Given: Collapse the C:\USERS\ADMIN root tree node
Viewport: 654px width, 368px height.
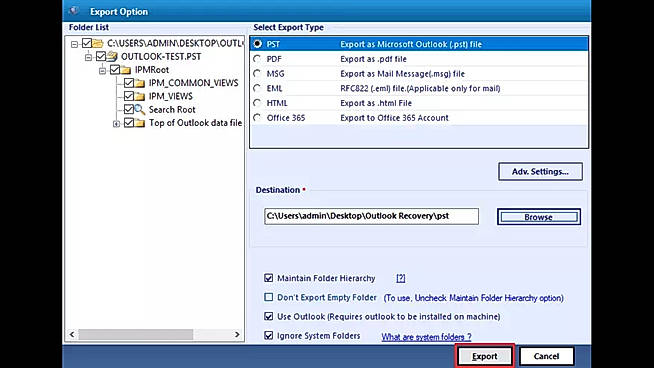Looking at the screenshot, I should pos(74,44).
